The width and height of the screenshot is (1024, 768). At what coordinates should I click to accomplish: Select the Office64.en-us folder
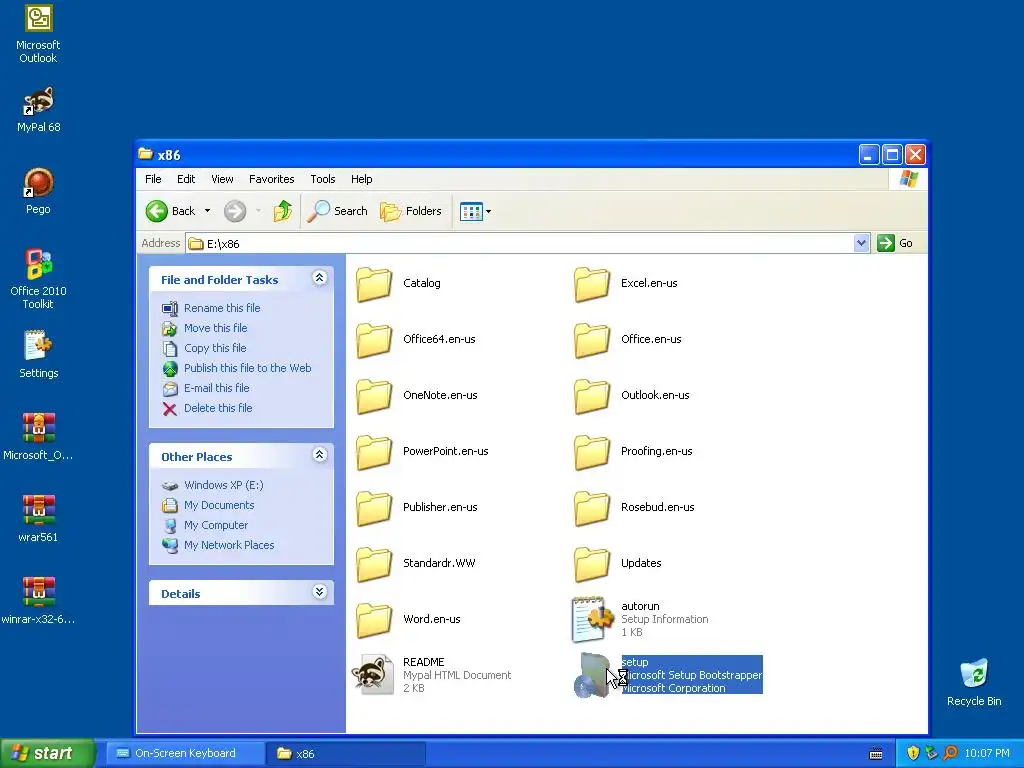click(x=415, y=340)
